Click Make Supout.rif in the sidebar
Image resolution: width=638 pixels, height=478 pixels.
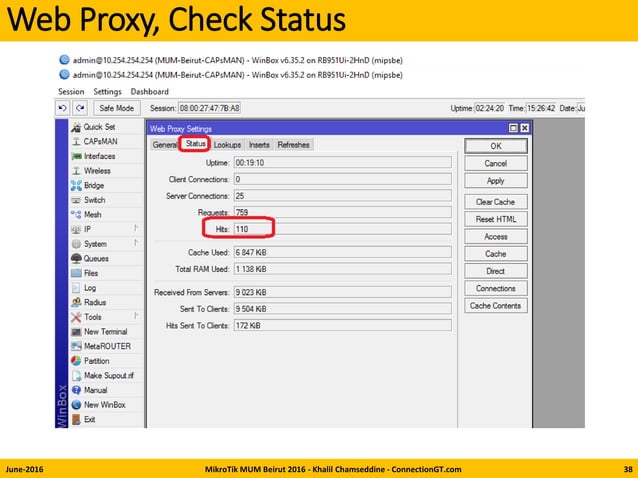107,376
